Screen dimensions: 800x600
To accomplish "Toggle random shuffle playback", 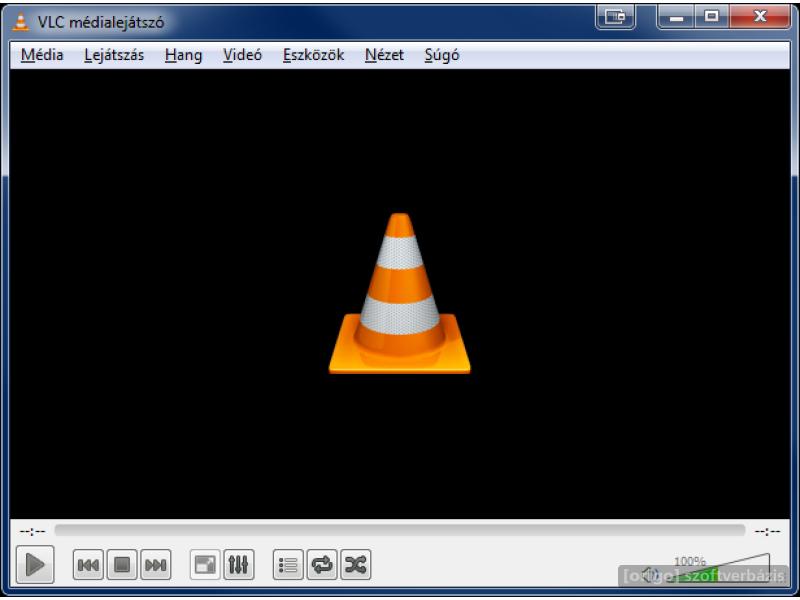I will (356, 565).
